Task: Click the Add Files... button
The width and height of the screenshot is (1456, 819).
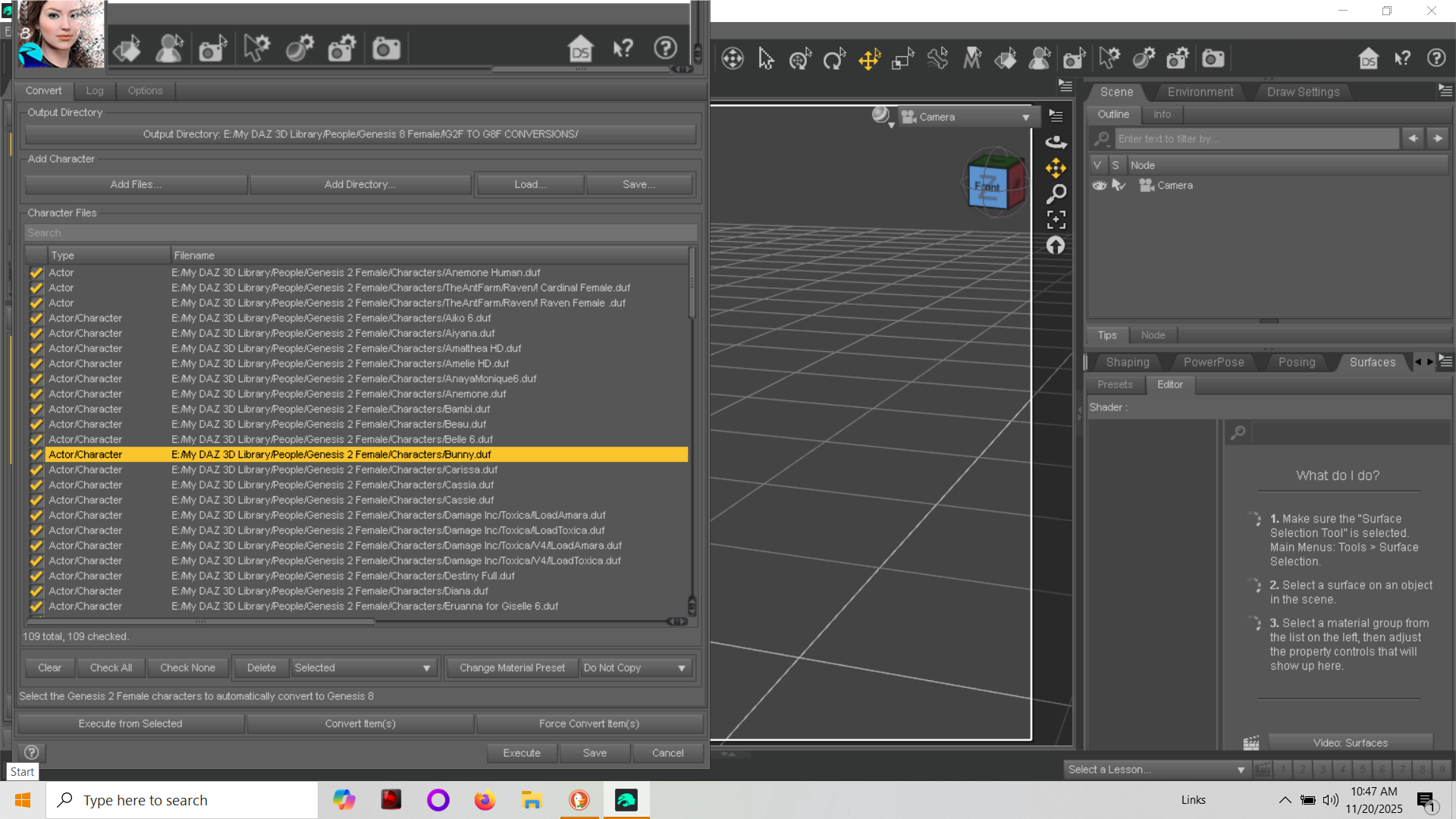Action: point(136,184)
